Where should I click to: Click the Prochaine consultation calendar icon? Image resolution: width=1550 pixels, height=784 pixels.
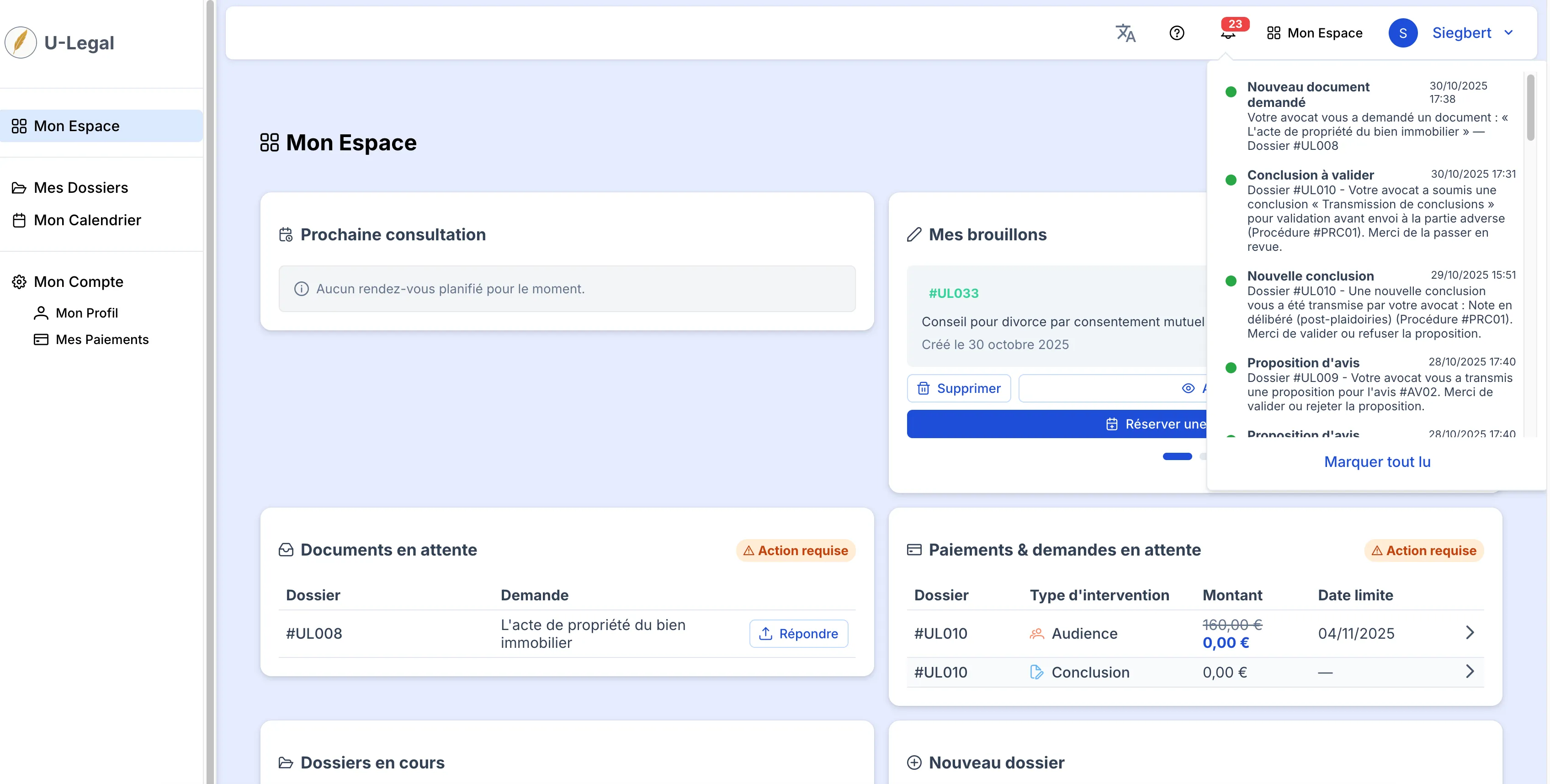[x=286, y=235]
